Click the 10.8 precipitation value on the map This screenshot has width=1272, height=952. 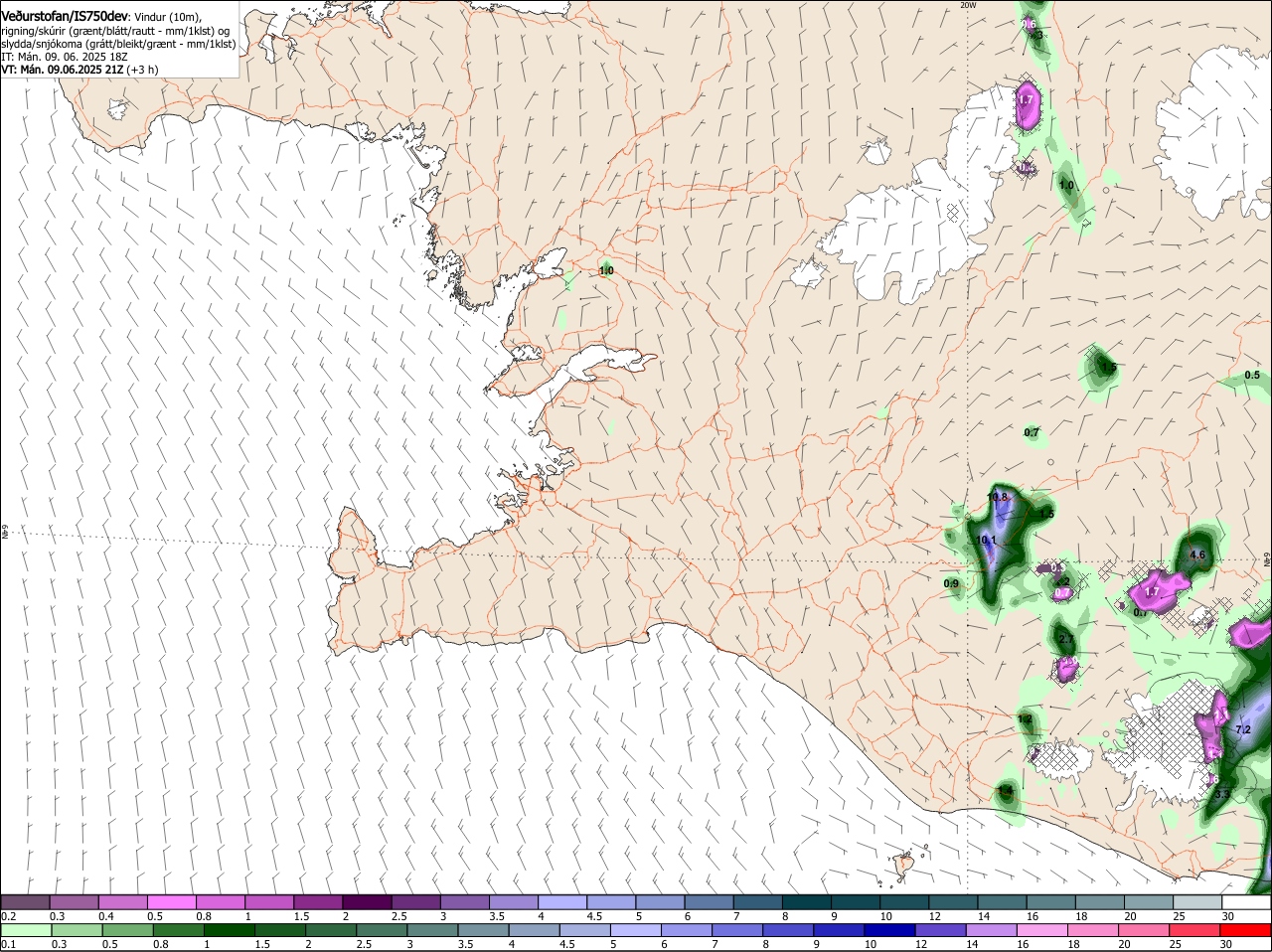click(x=998, y=497)
